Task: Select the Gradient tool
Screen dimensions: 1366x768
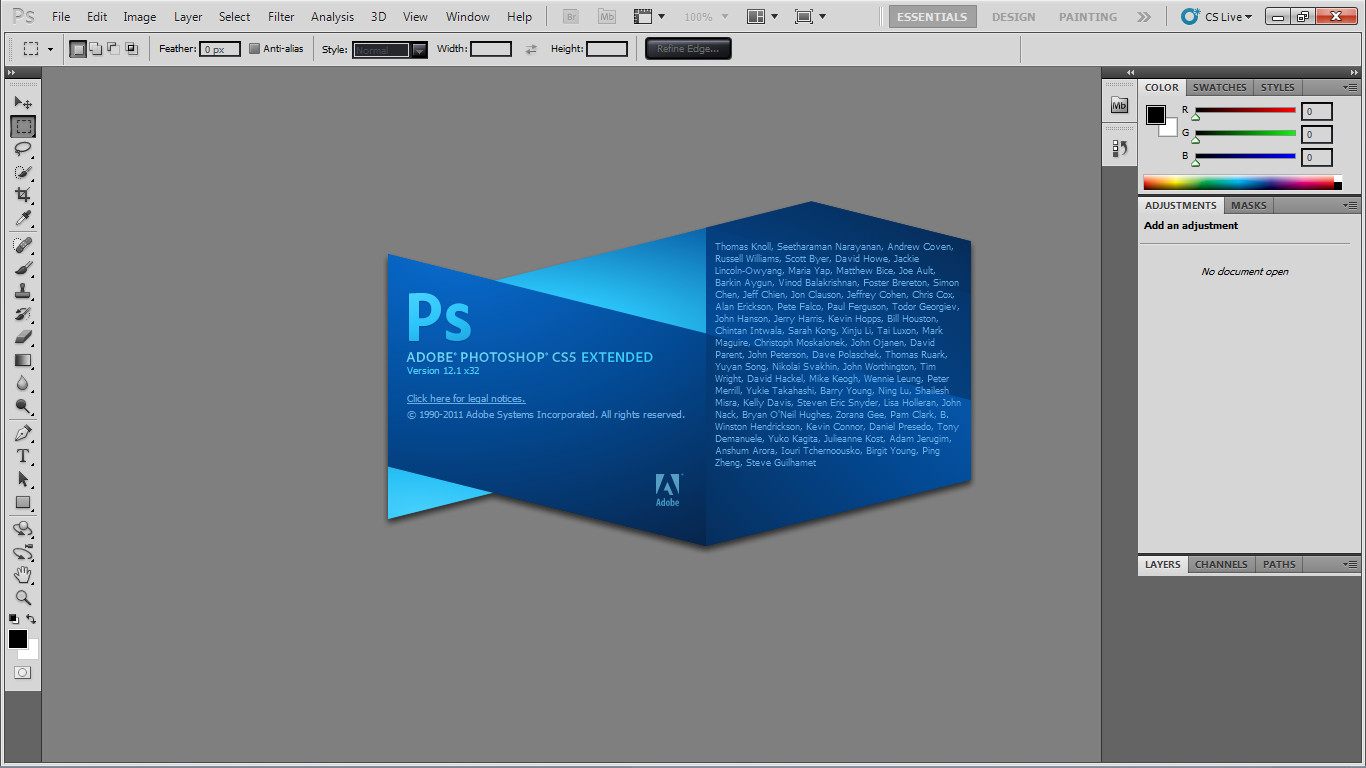Action: click(23, 360)
